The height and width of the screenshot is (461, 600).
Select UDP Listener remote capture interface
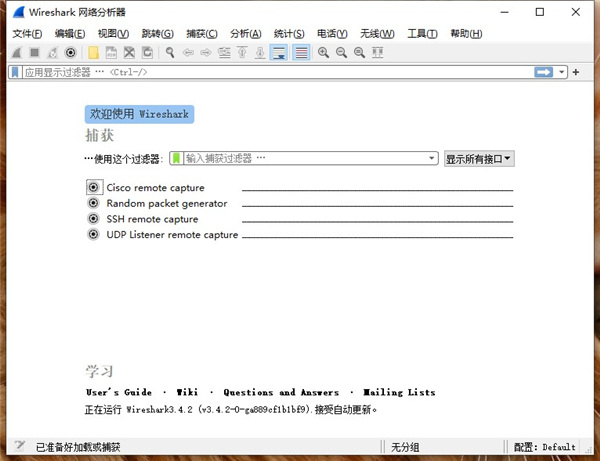(x=172, y=235)
